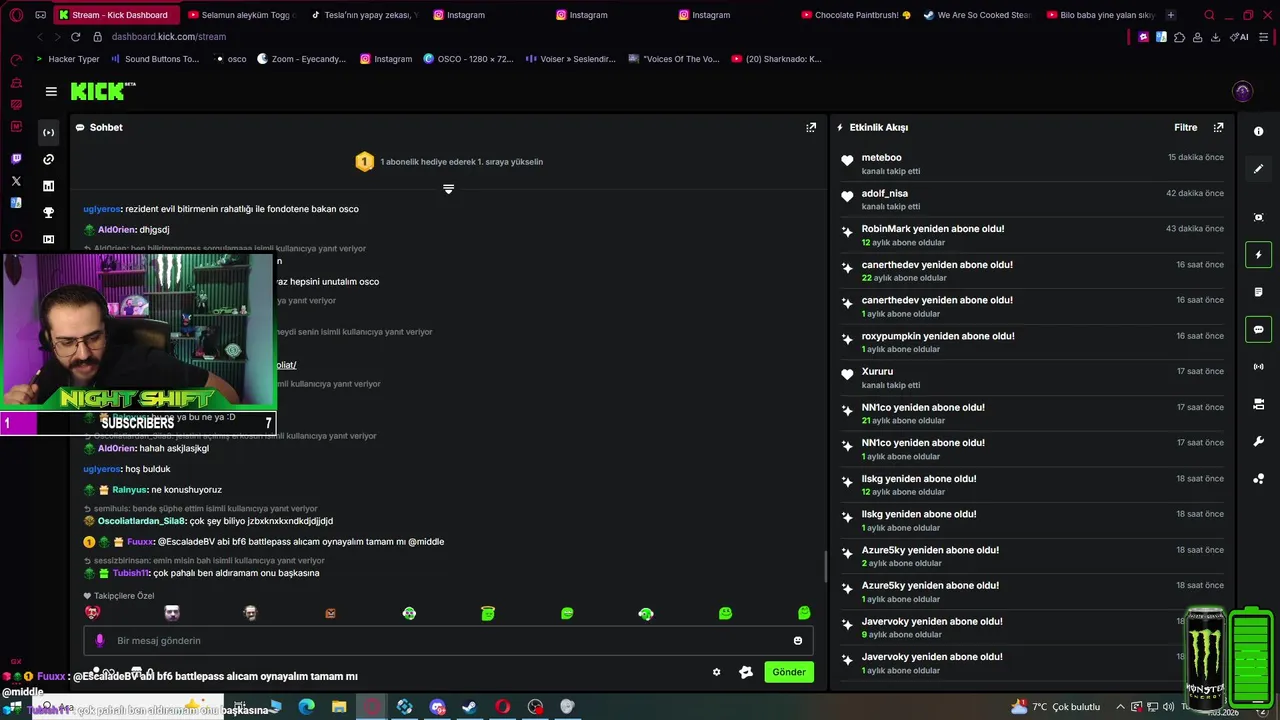The image size is (1280, 720).
Task: Switch to Tesla'nın yapay zekası tab
Action: tap(365, 15)
